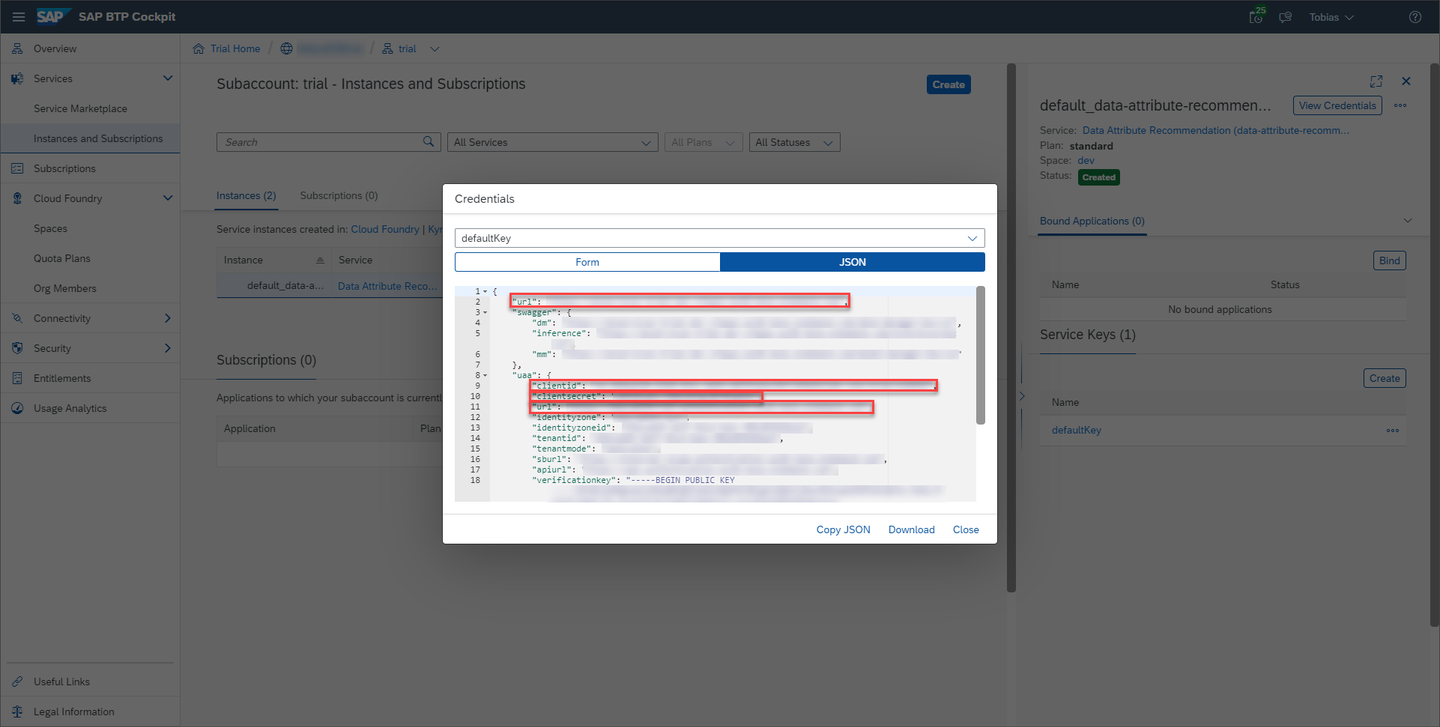The height and width of the screenshot is (727, 1440).
Task: Download the credentials file
Action: (x=911, y=530)
